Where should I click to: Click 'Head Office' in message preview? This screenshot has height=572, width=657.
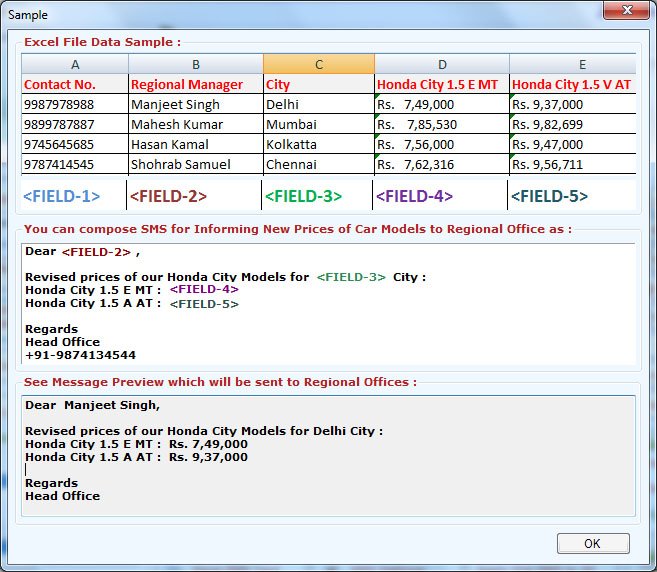coord(62,496)
